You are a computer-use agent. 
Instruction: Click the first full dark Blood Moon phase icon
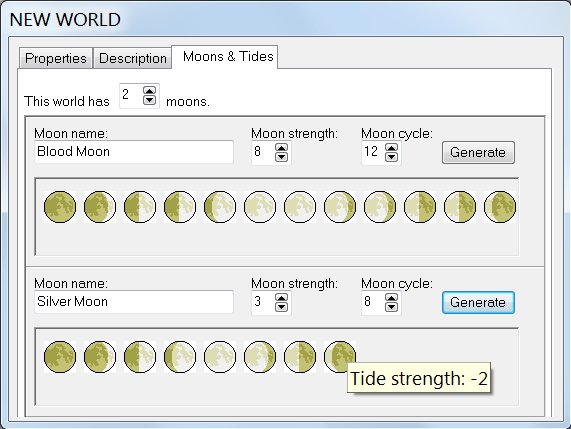(60, 207)
